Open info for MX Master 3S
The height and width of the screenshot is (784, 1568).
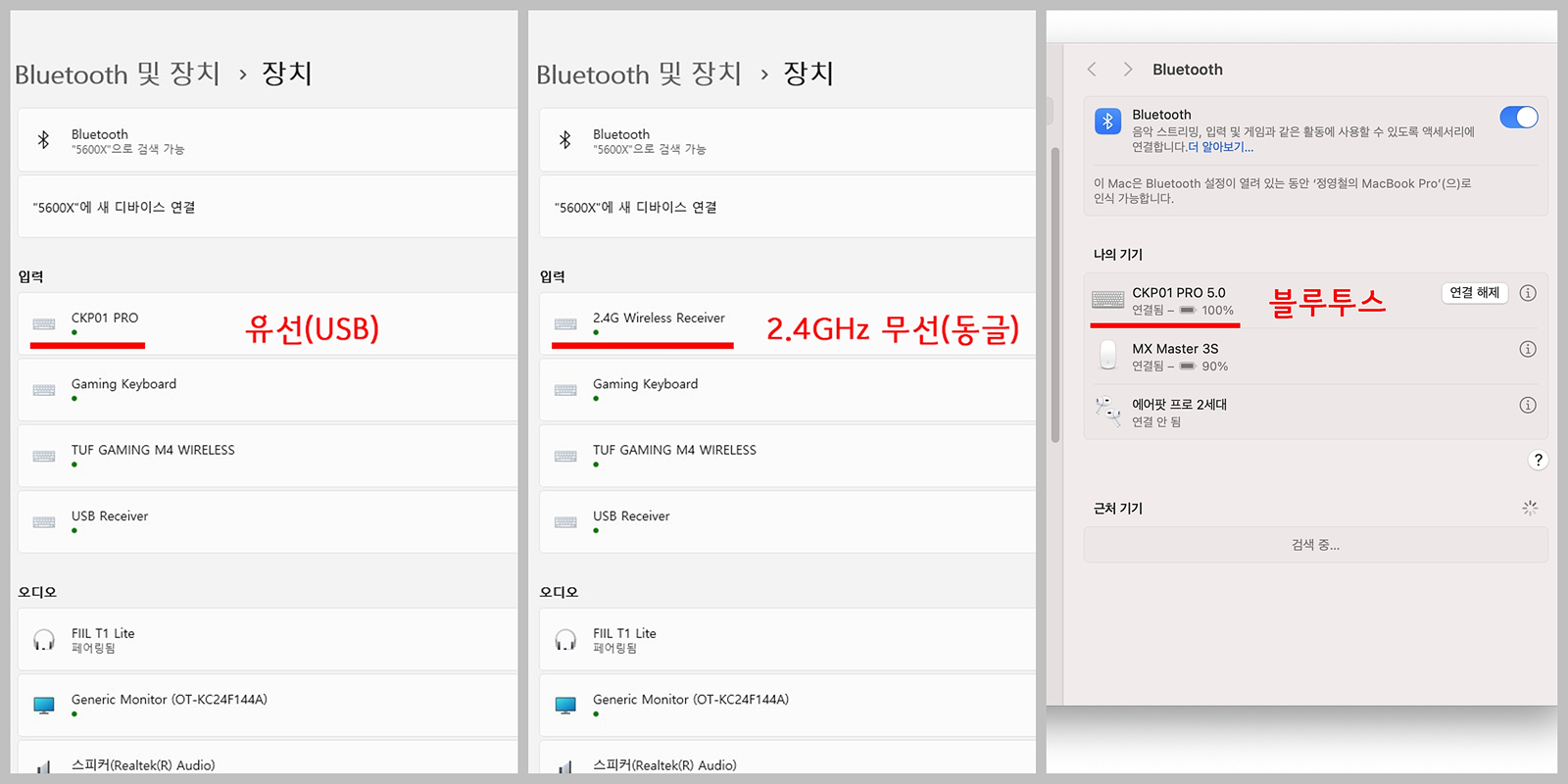pos(1528,349)
